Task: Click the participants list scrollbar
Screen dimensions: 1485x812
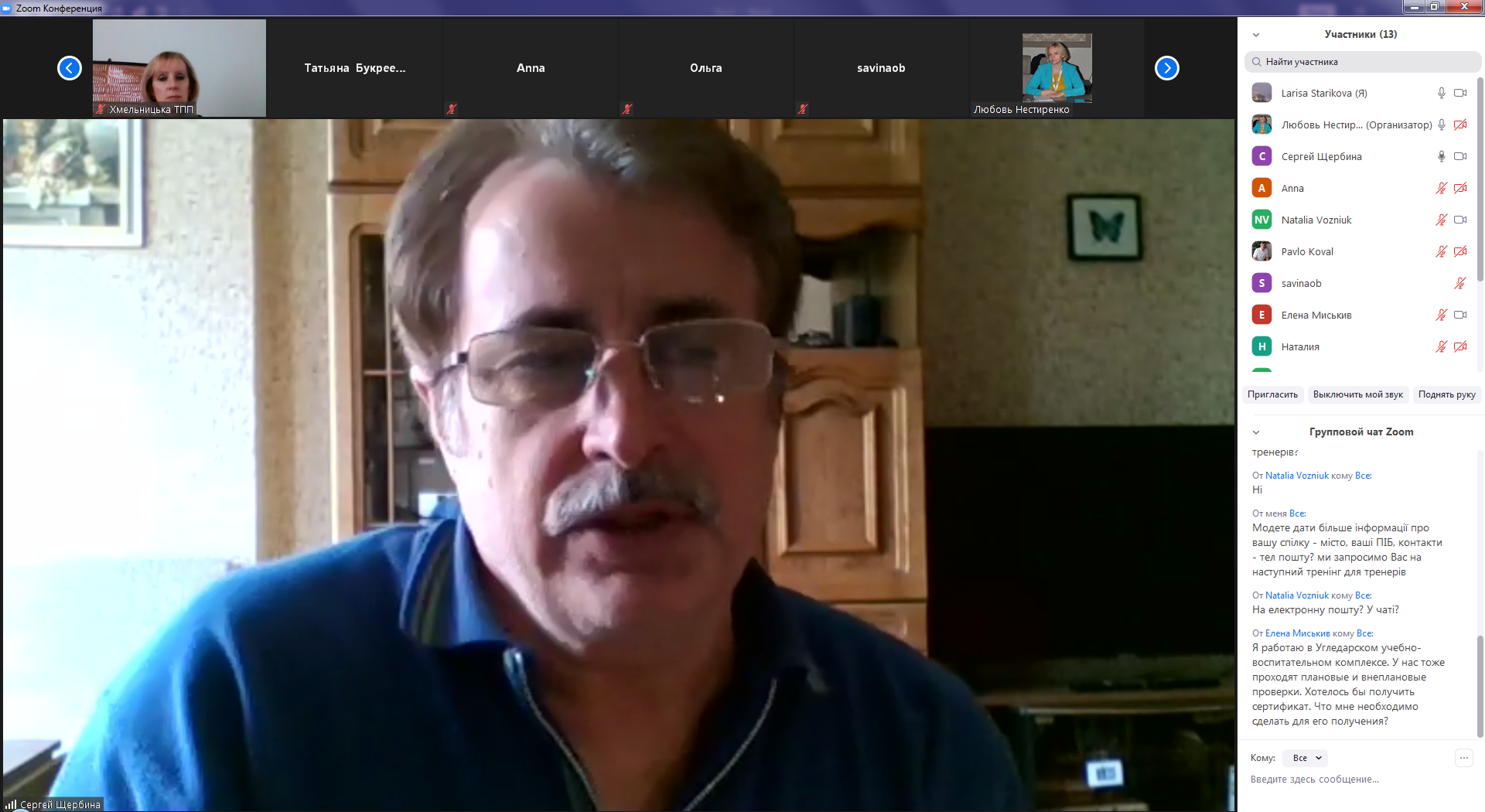Action: point(1480,179)
